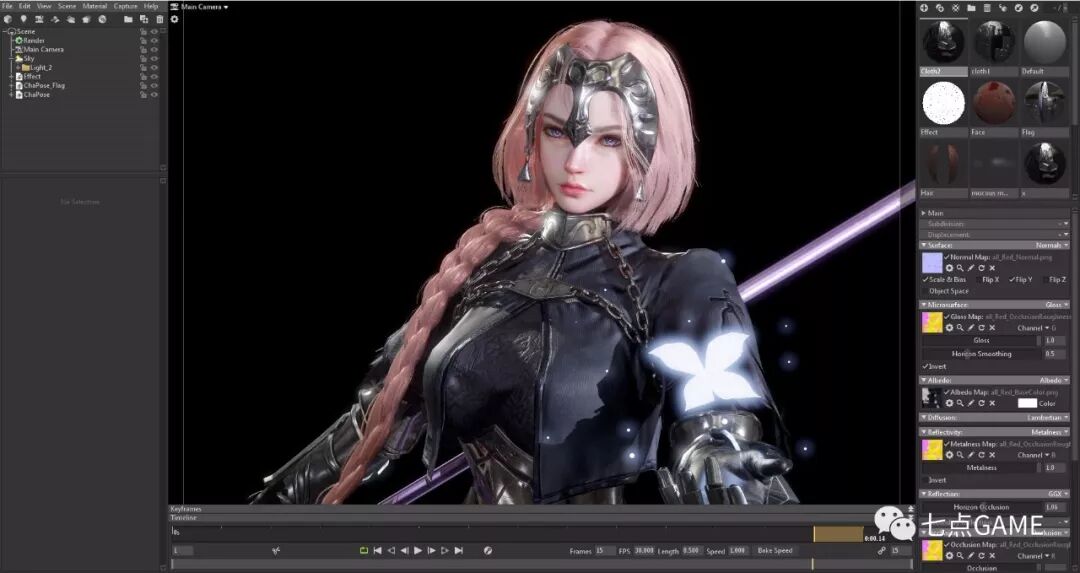
Task: Toggle timeline loop playback icon
Action: click(x=363, y=550)
